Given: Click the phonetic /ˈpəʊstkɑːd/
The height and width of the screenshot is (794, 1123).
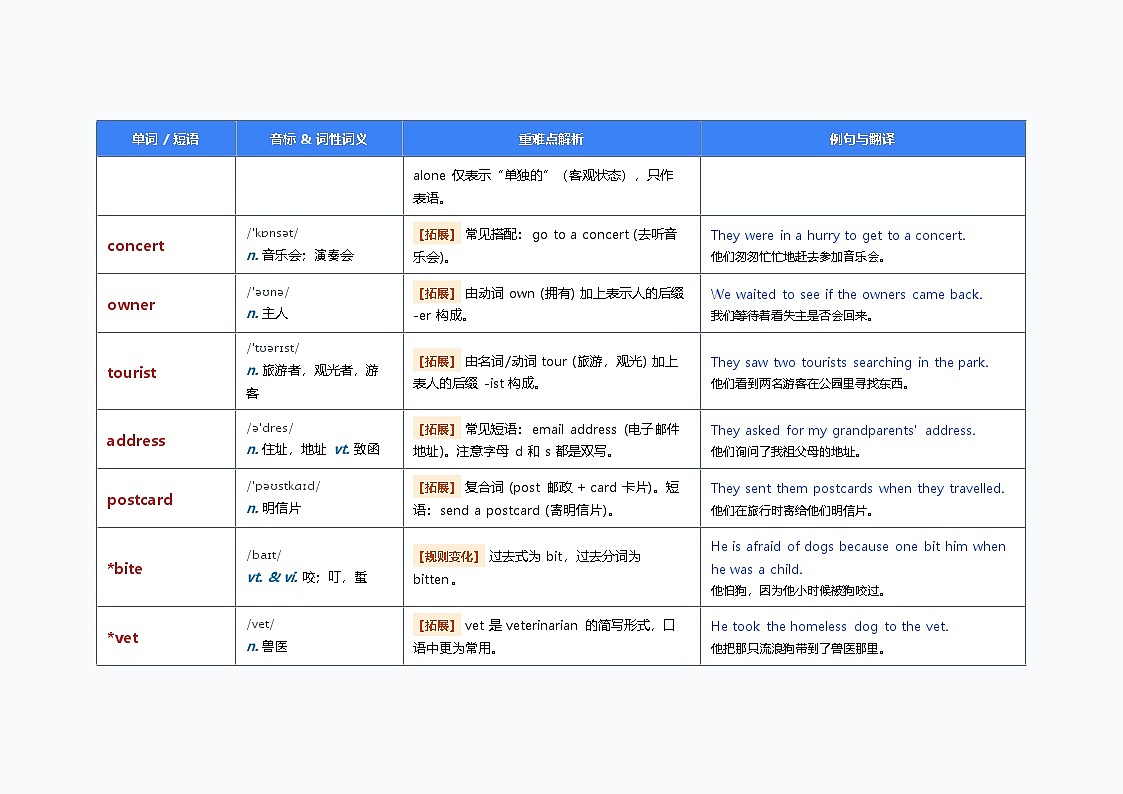Looking at the screenshot, I should (283, 486).
